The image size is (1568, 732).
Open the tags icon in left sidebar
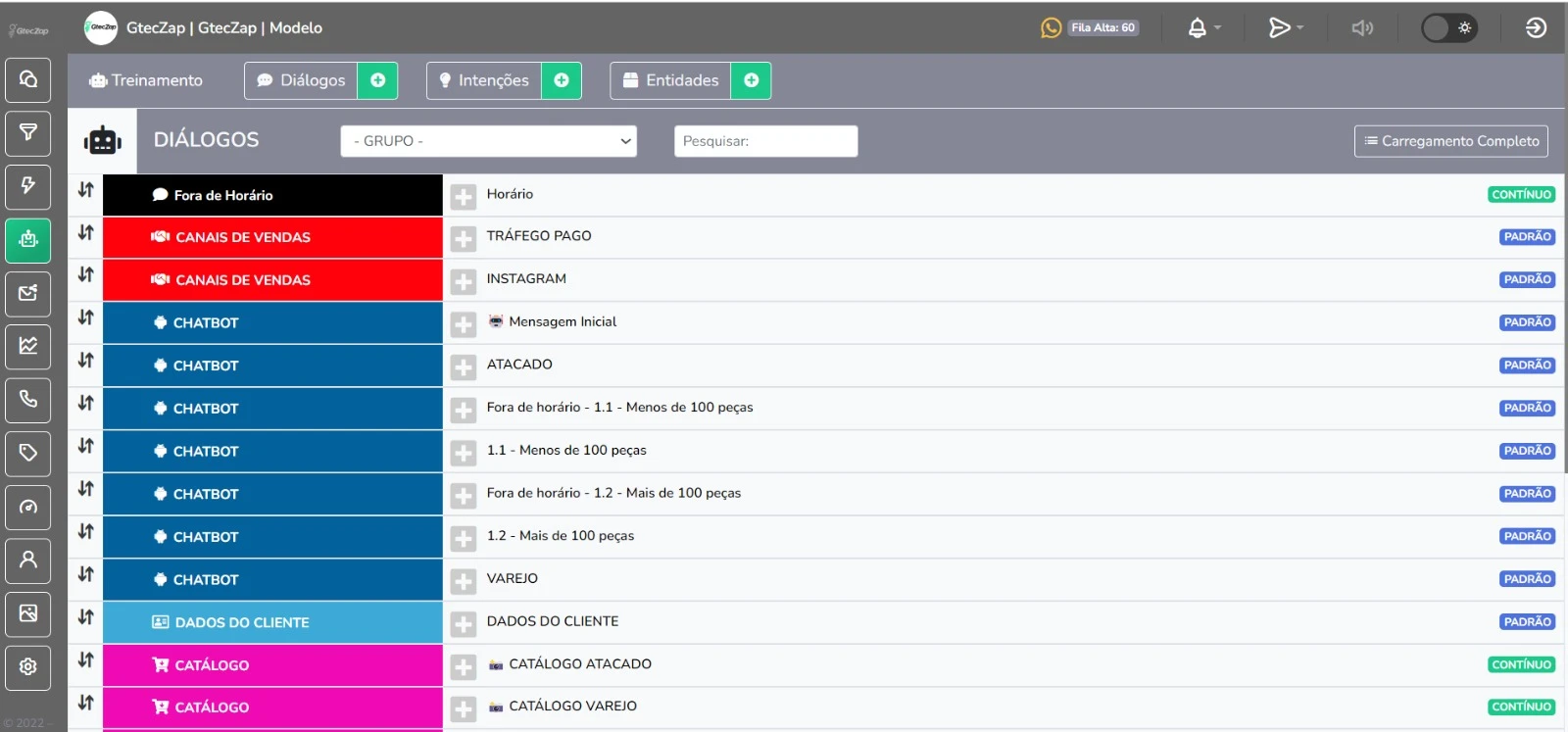point(27,453)
